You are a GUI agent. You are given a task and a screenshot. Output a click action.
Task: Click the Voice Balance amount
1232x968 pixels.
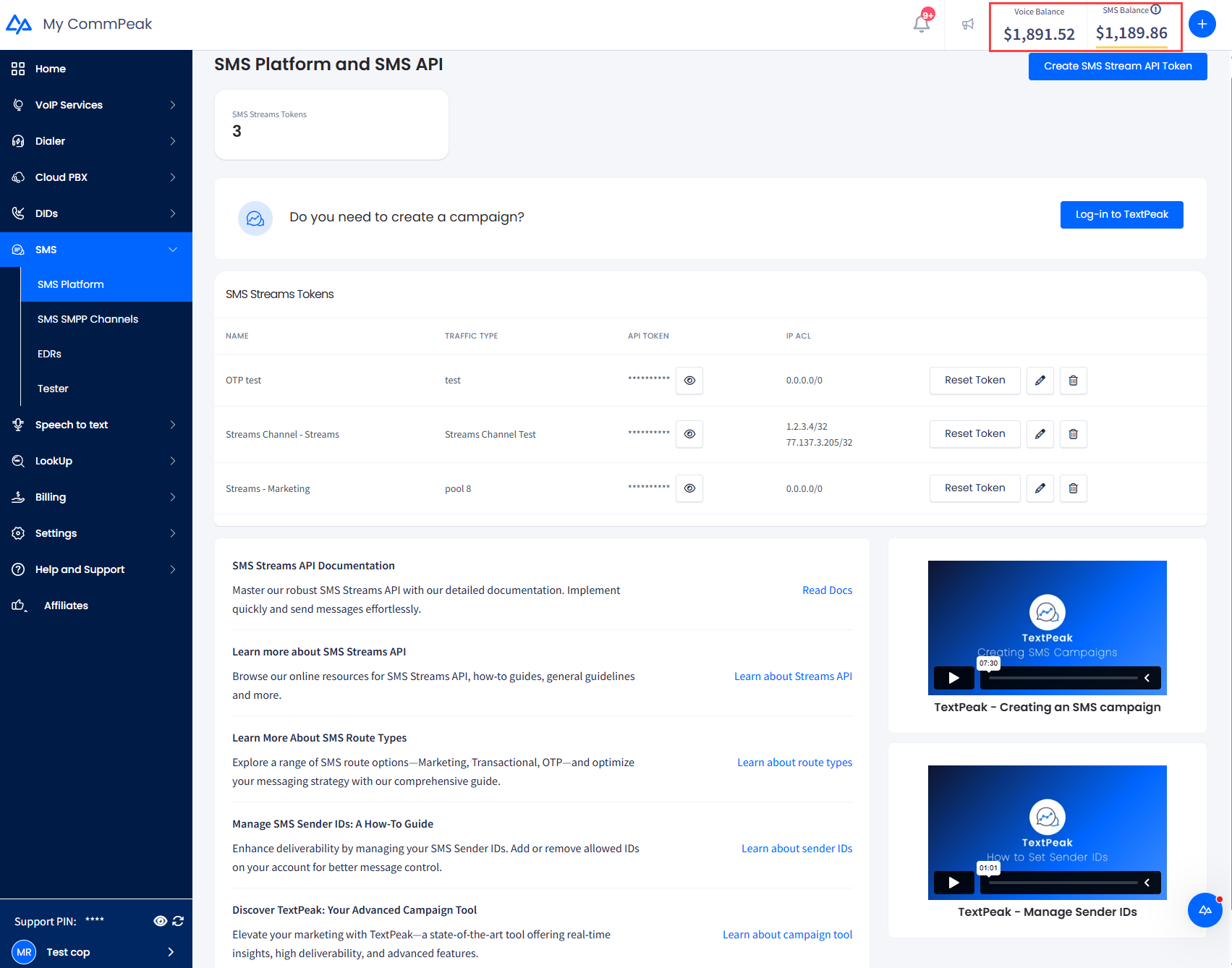coord(1039,34)
